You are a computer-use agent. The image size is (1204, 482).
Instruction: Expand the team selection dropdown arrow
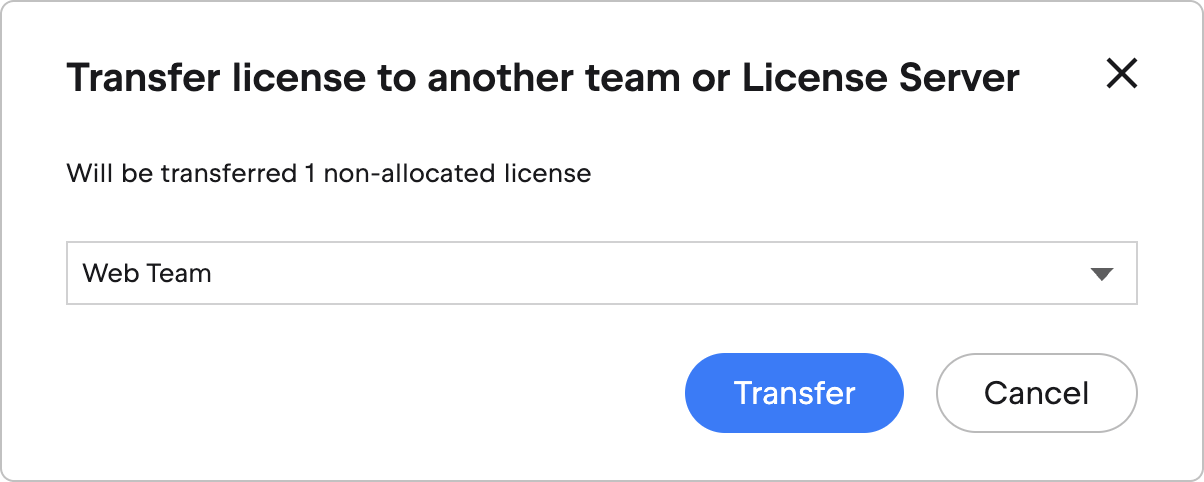[x=1101, y=274]
